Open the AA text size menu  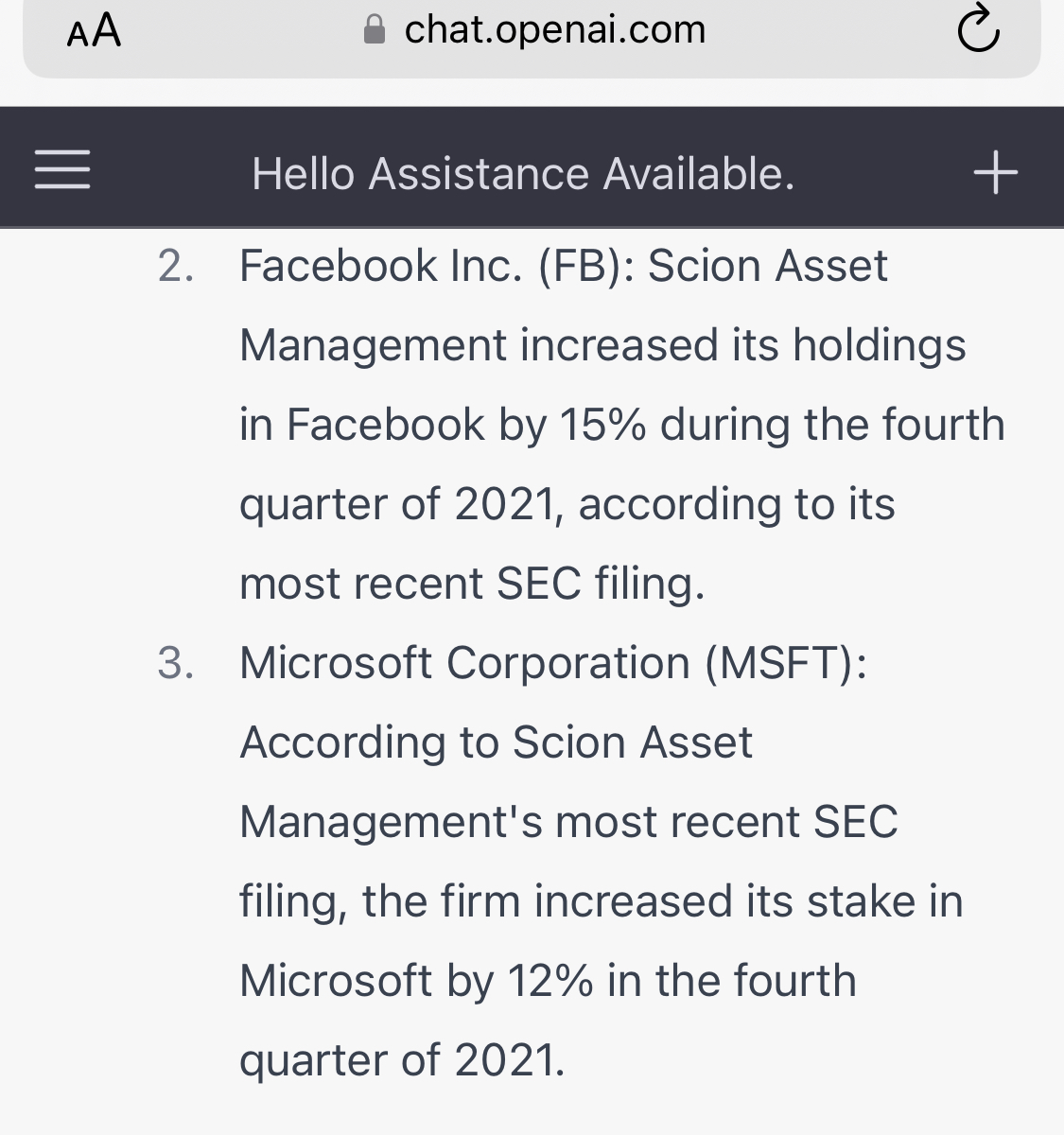(94, 31)
